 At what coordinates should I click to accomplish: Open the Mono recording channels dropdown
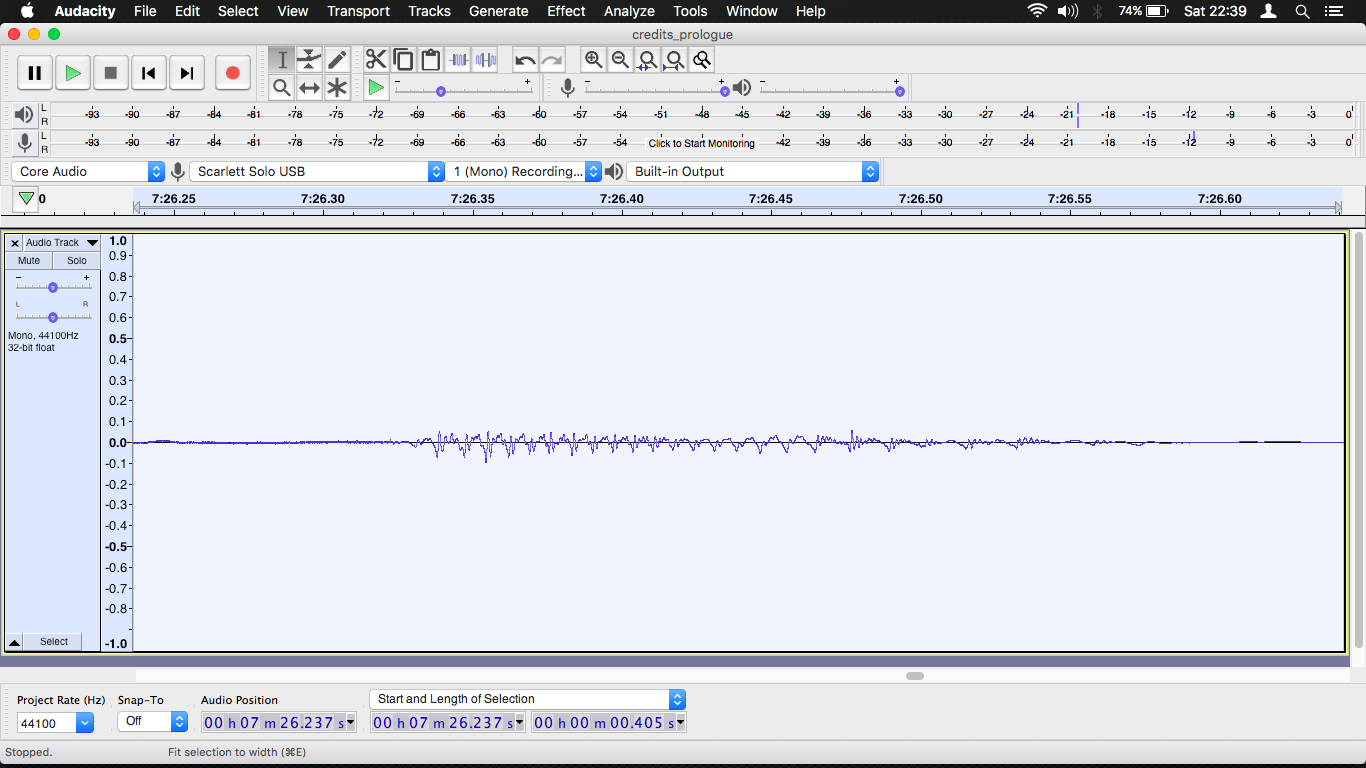tap(524, 171)
